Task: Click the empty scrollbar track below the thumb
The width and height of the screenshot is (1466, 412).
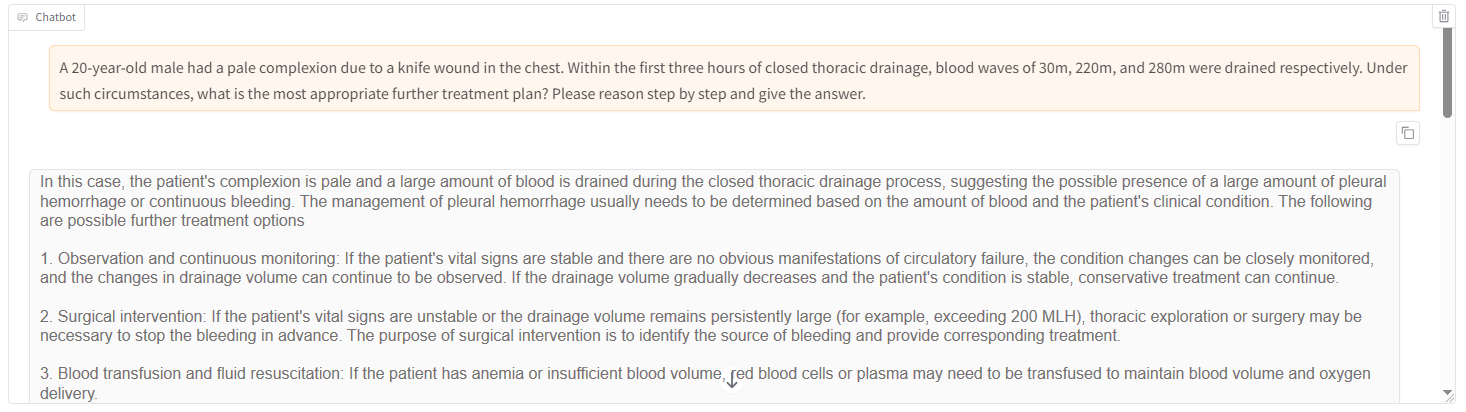Action: click(x=1447, y=250)
